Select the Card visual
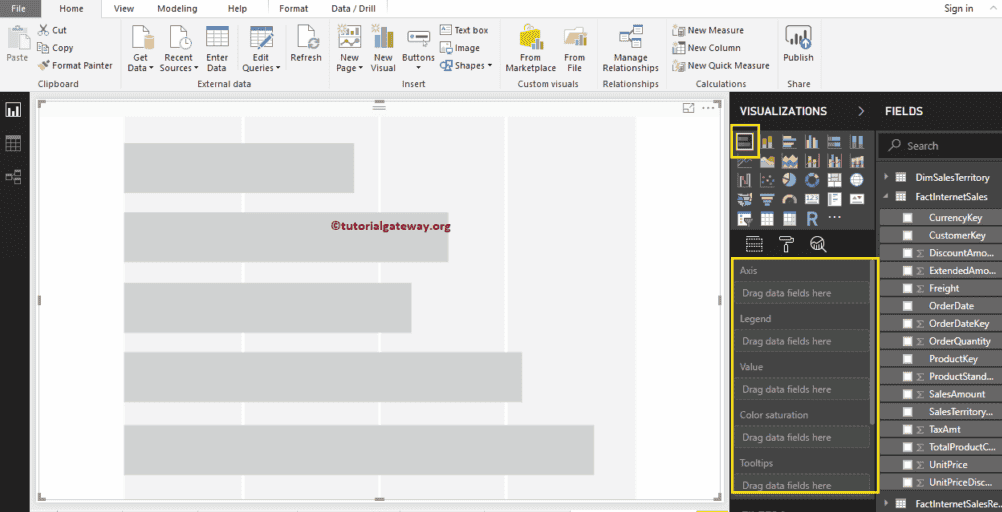 (812, 199)
